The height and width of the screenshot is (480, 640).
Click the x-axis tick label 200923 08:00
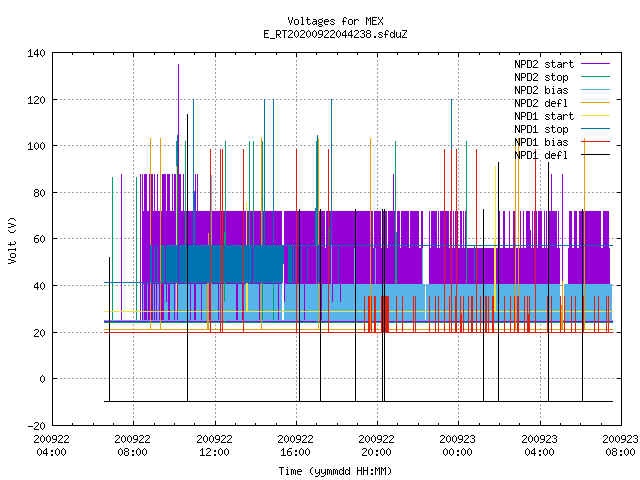(x=620, y=446)
